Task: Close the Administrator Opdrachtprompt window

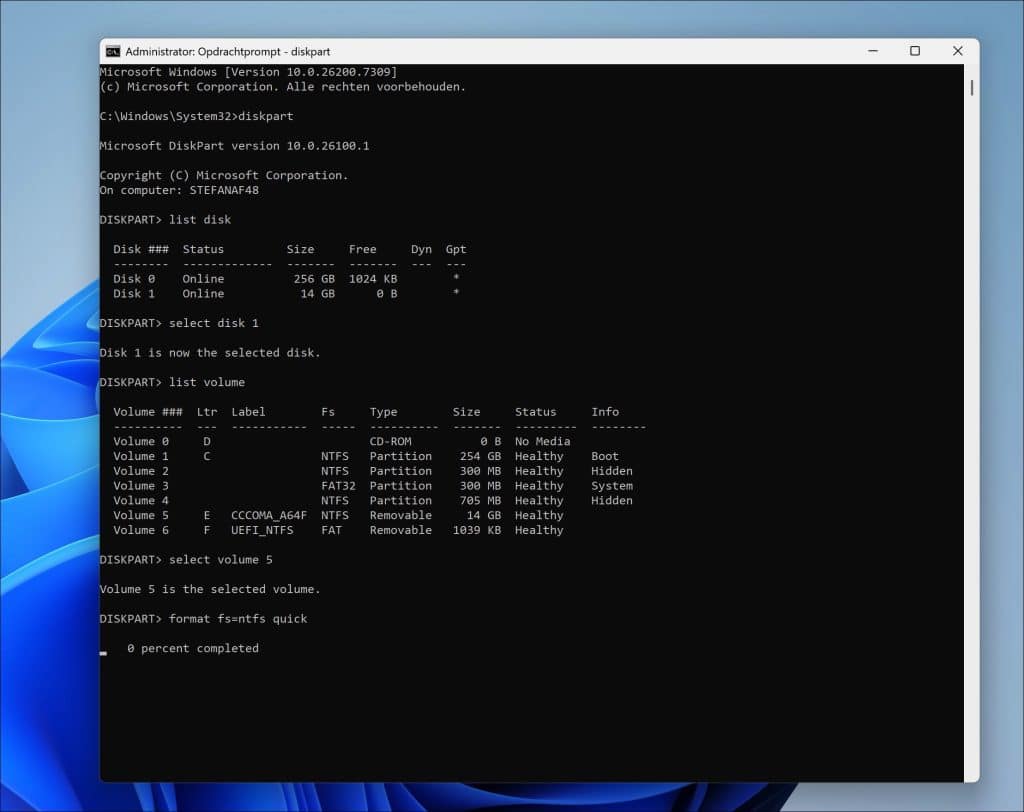Action: [x=957, y=51]
